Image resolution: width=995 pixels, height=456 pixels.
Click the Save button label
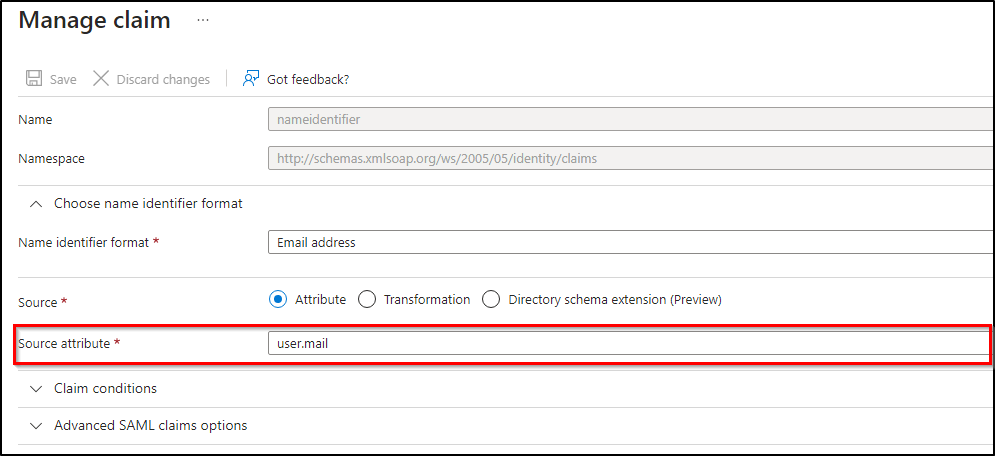point(63,80)
